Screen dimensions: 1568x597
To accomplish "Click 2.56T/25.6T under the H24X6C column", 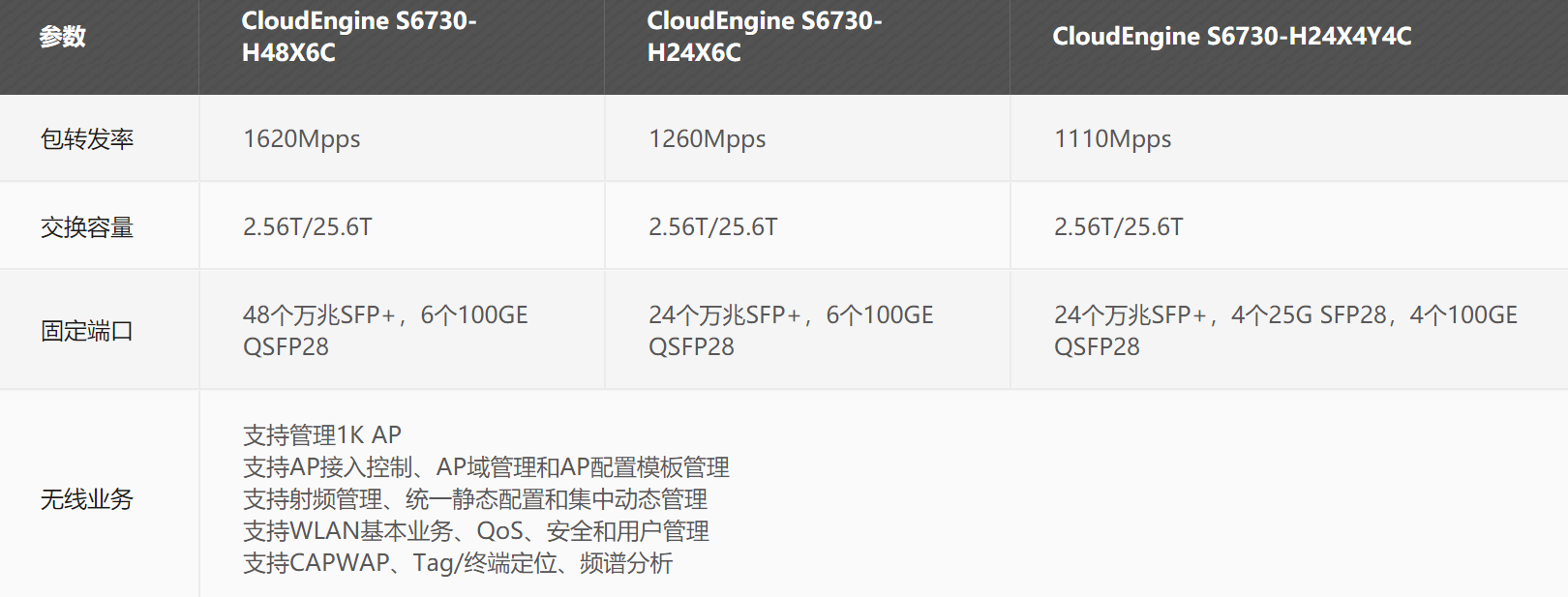I will click(712, 227).
